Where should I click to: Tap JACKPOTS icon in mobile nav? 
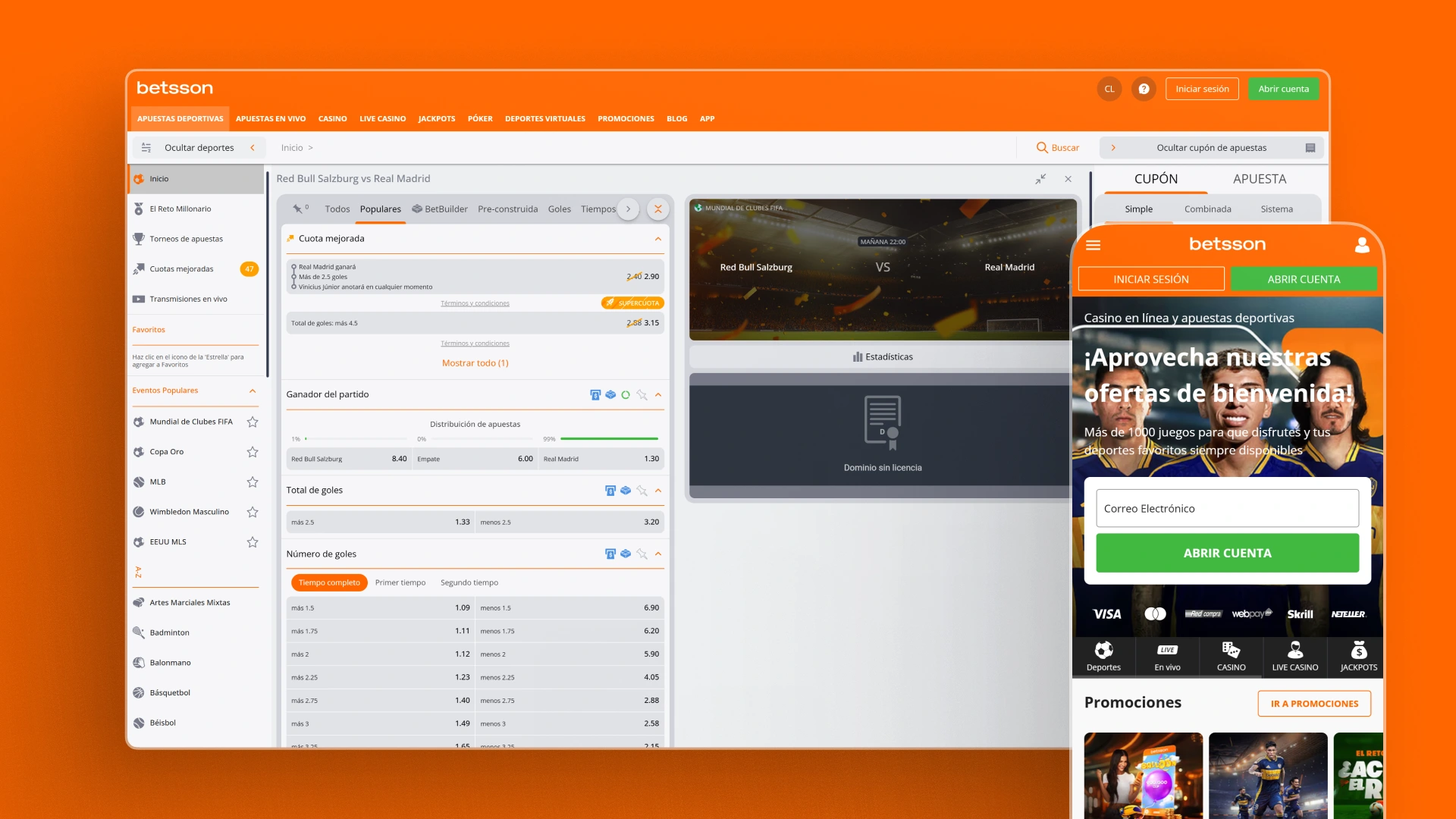(1358, 656)
